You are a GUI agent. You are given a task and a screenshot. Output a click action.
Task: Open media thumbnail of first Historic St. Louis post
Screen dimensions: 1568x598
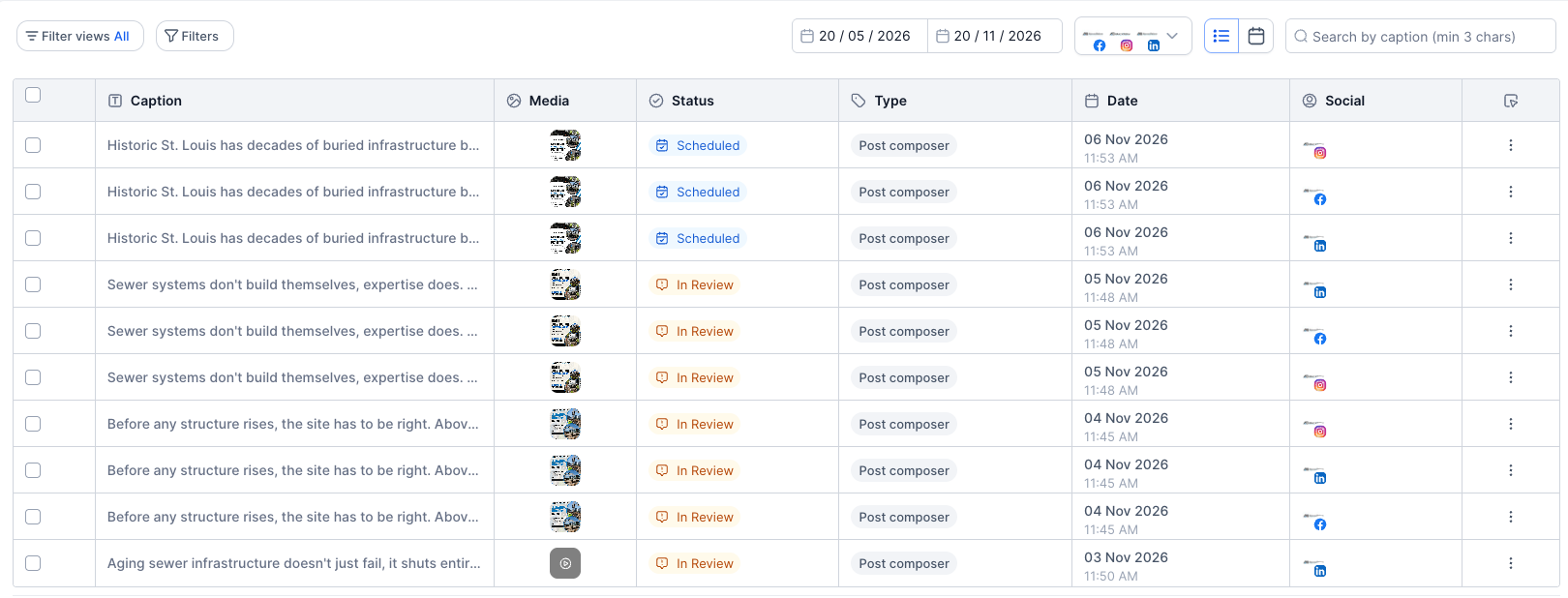coord(565,145)
